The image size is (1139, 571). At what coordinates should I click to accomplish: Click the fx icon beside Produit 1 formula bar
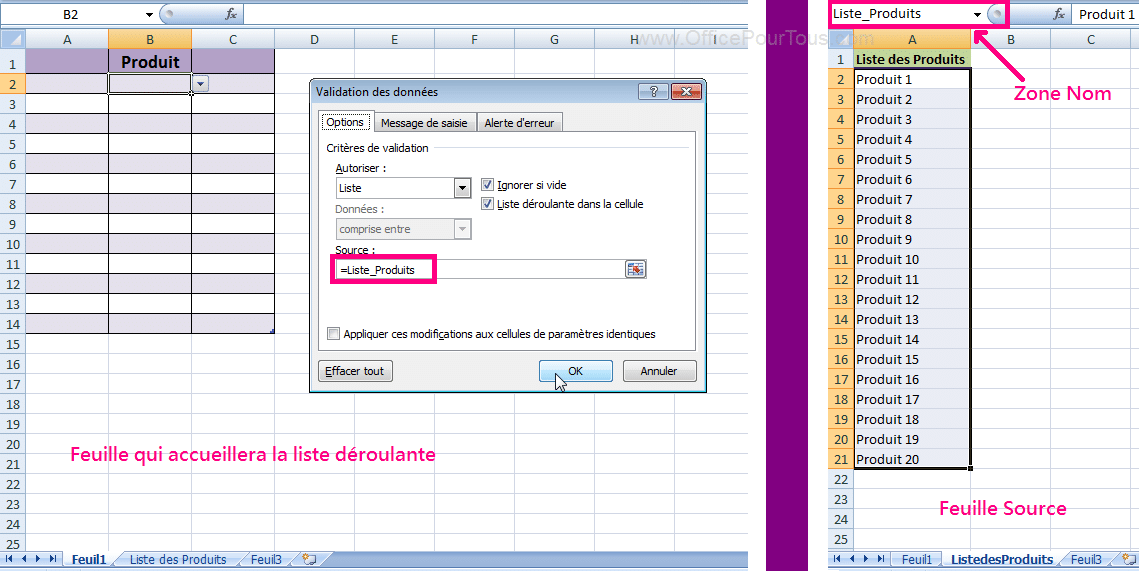pyautogui.click(x=1059, y=14)
